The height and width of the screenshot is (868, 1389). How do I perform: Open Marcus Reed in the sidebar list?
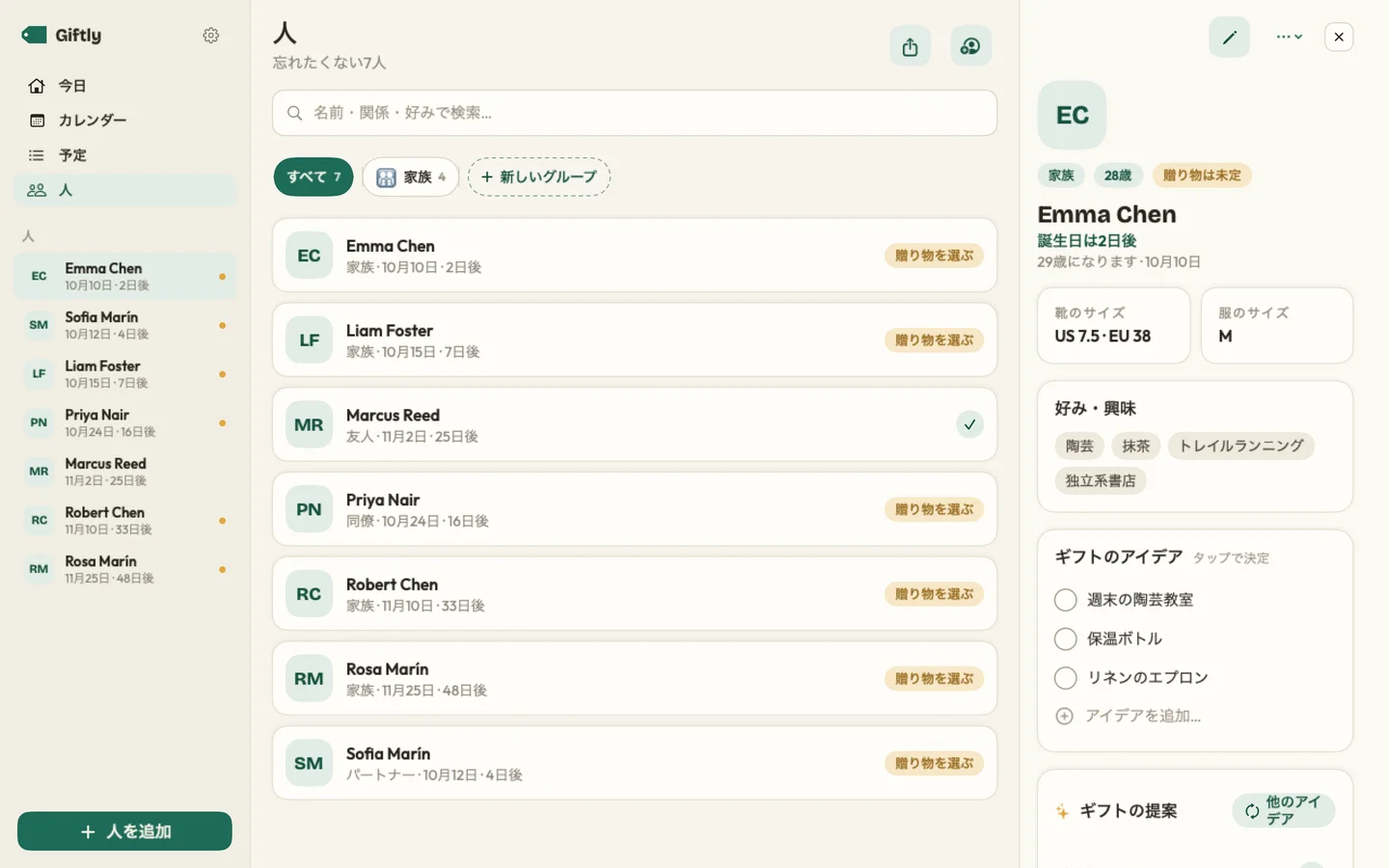[125, 472]
